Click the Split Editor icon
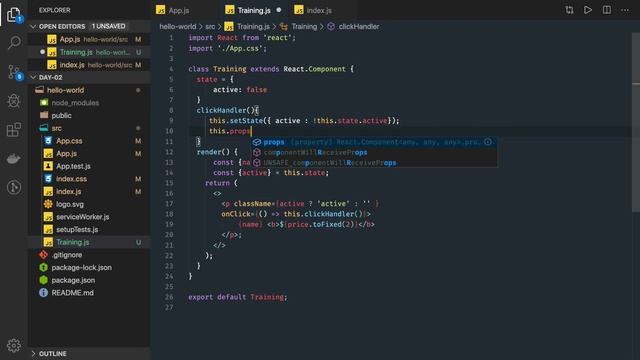 (x=607, y=10)
